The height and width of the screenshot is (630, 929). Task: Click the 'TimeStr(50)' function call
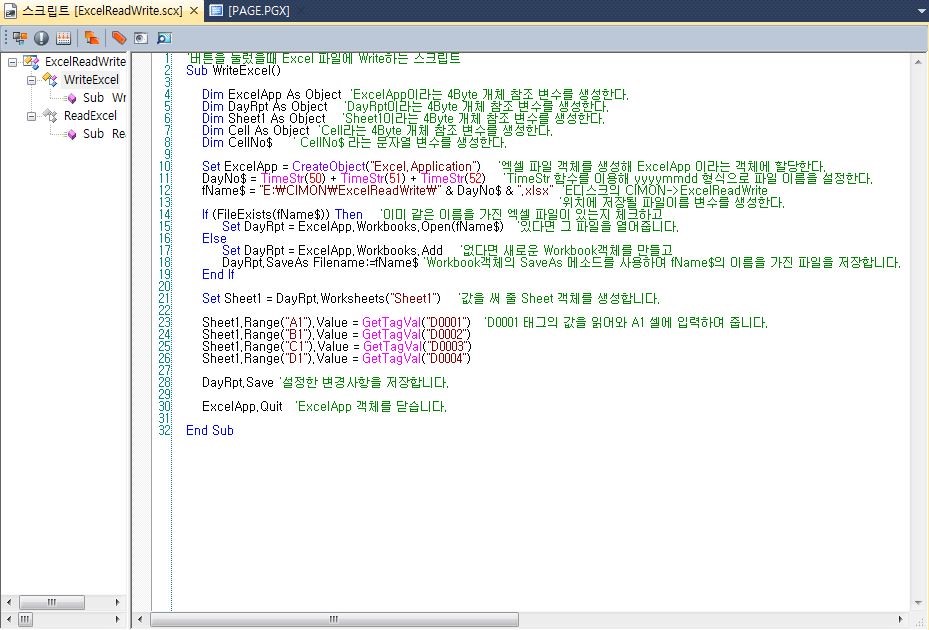(293, 178)
